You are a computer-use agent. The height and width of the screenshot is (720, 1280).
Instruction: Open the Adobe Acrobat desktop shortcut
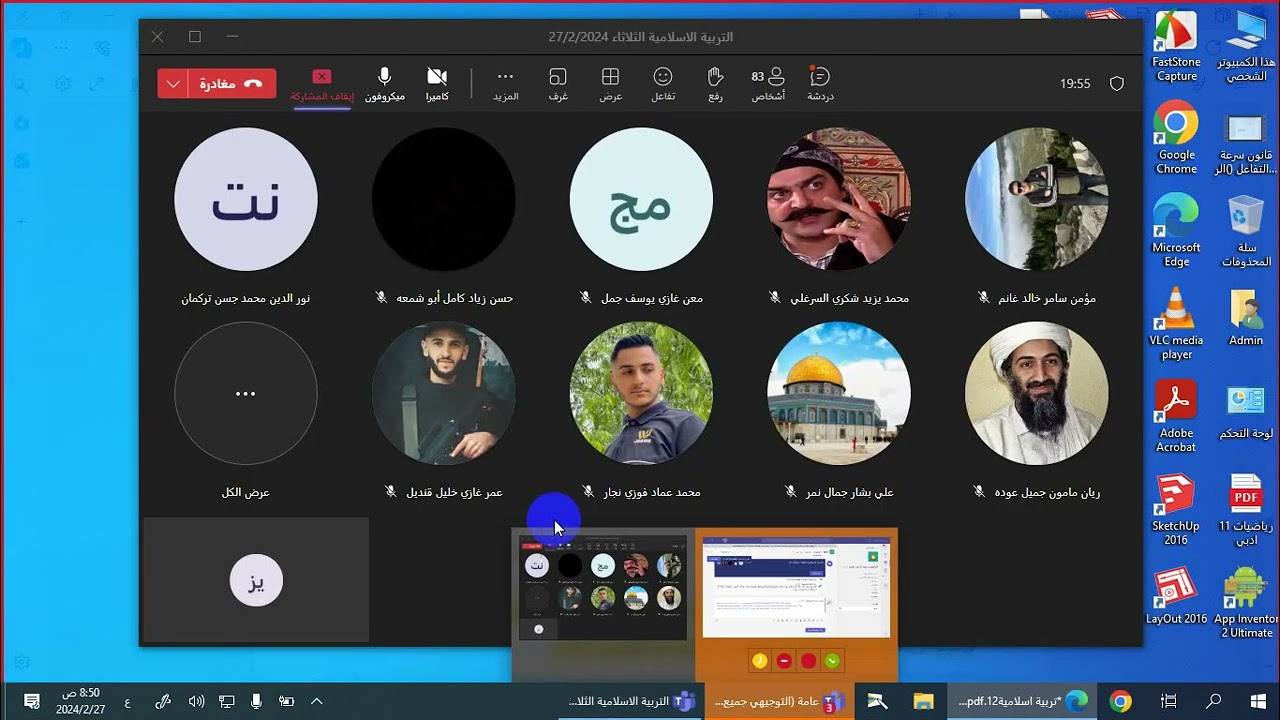[x=1177, y=417]
